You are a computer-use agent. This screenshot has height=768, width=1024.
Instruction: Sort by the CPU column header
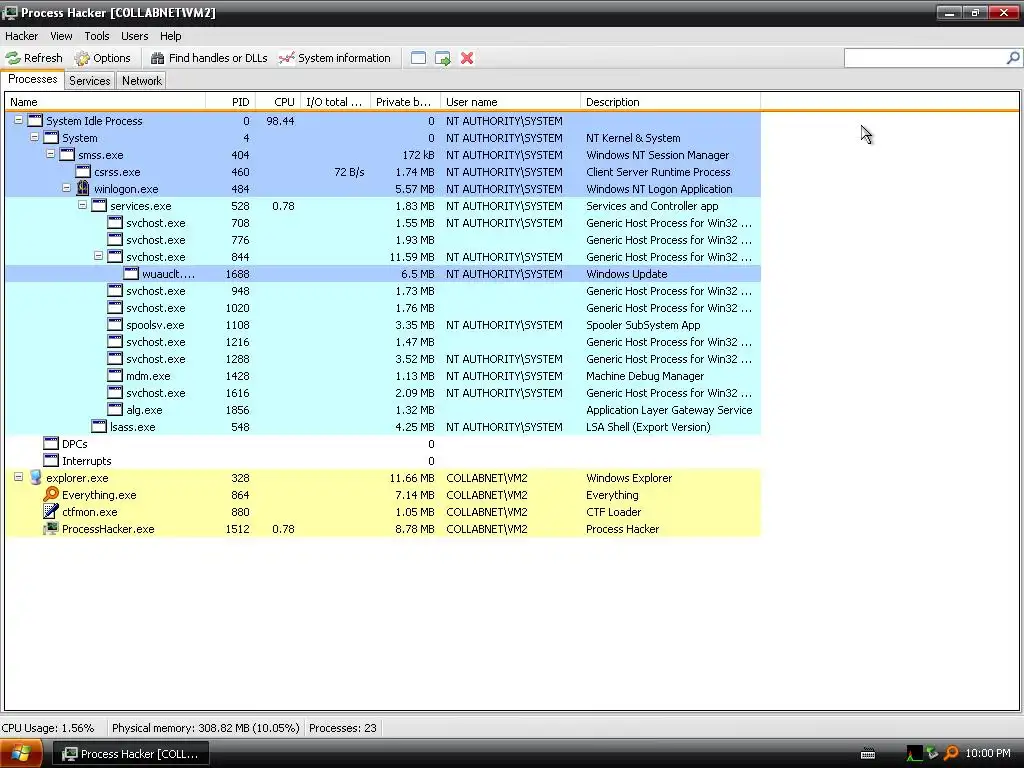[x=278, y=102]
